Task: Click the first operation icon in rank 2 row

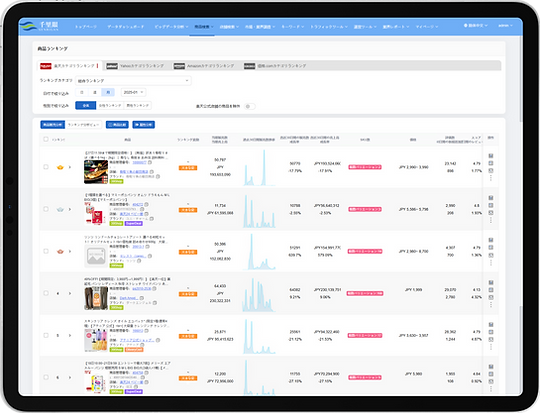Action: [491, 198]
